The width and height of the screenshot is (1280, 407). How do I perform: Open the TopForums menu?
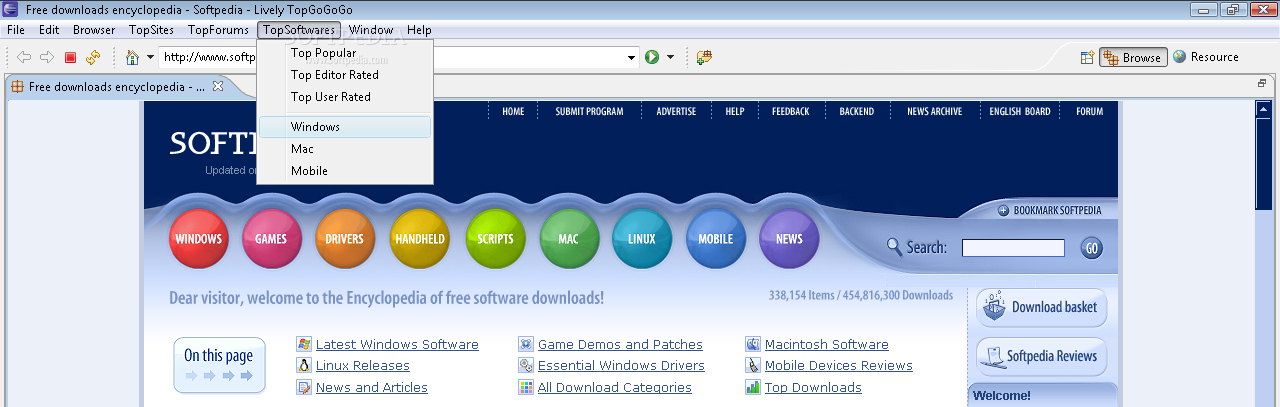pos(218,30)
